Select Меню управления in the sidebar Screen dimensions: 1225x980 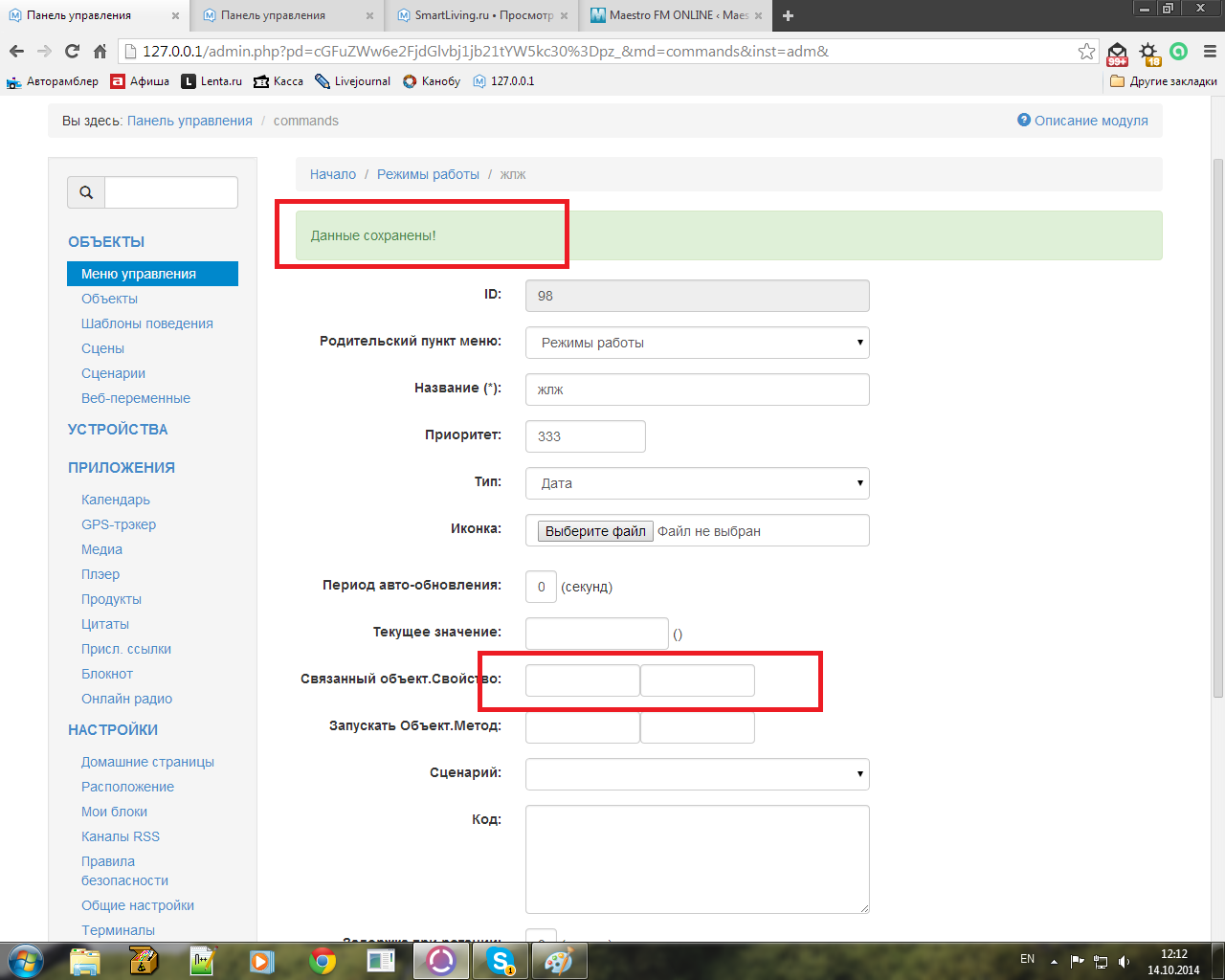152,274
